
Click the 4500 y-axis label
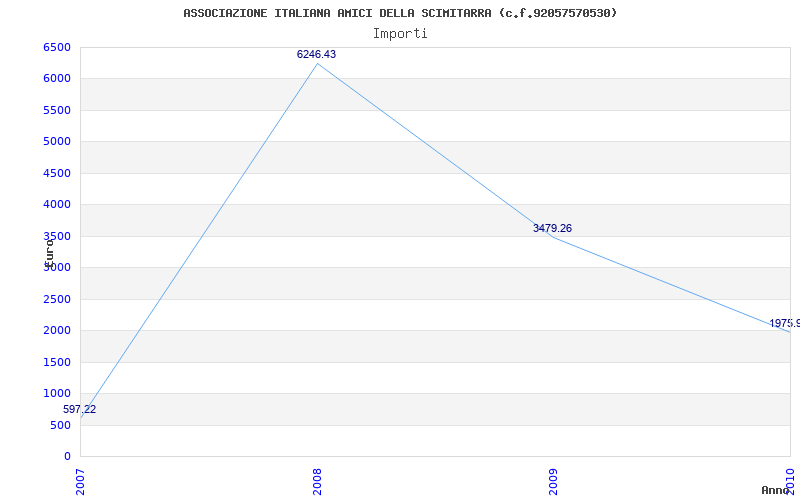(x=57, y=173)
